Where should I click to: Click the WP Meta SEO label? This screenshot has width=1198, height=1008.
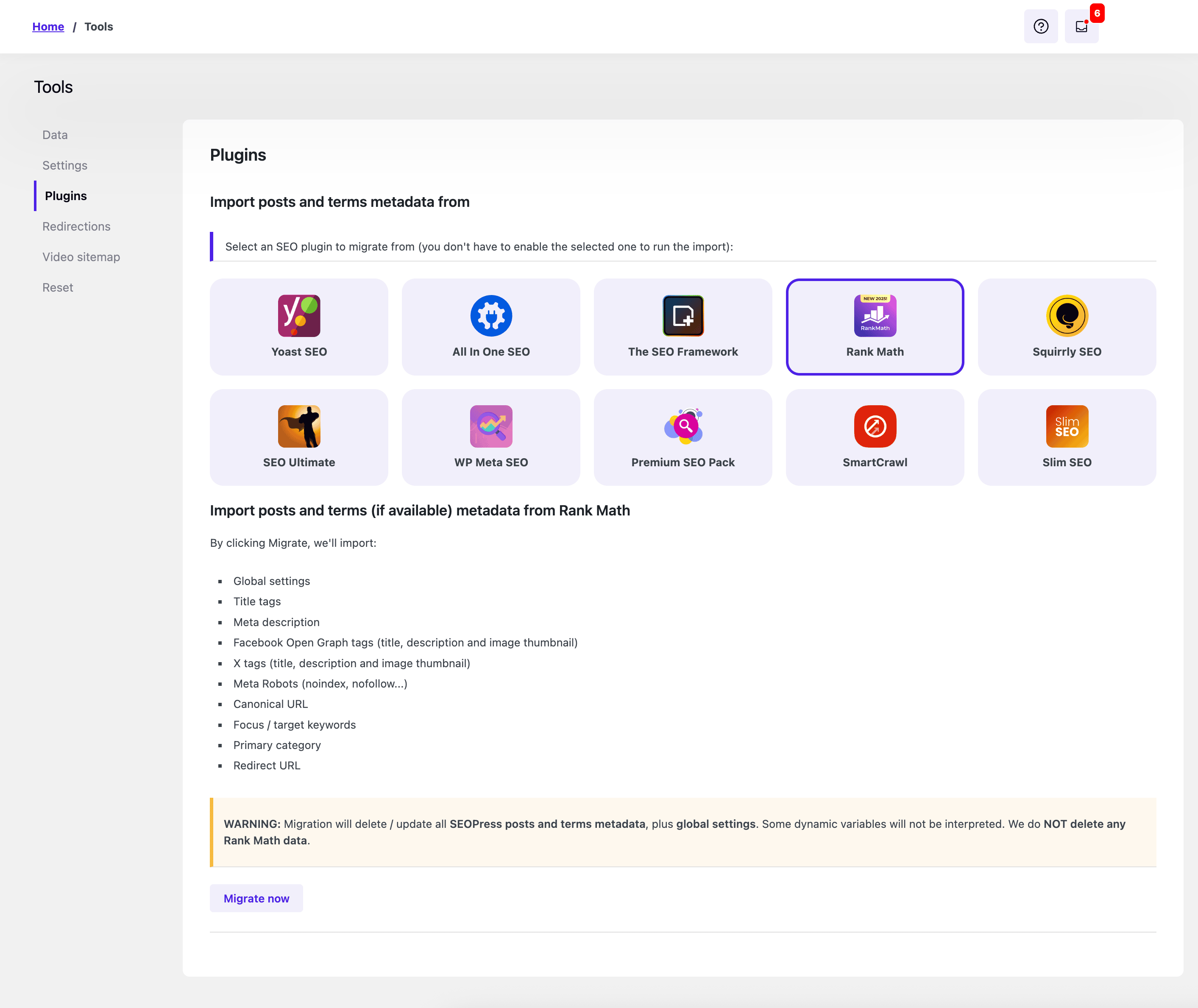[491, 462]
